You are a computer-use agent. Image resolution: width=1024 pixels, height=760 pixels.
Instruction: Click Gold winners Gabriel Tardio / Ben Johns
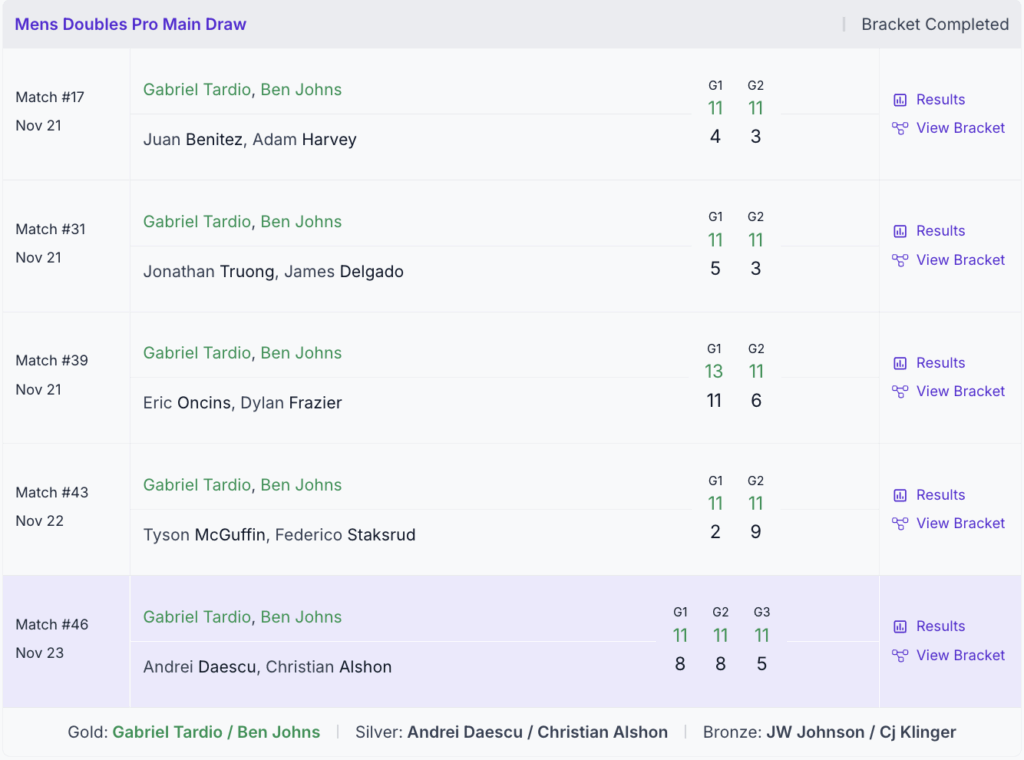pyautogui.click(x=216, y=732)
